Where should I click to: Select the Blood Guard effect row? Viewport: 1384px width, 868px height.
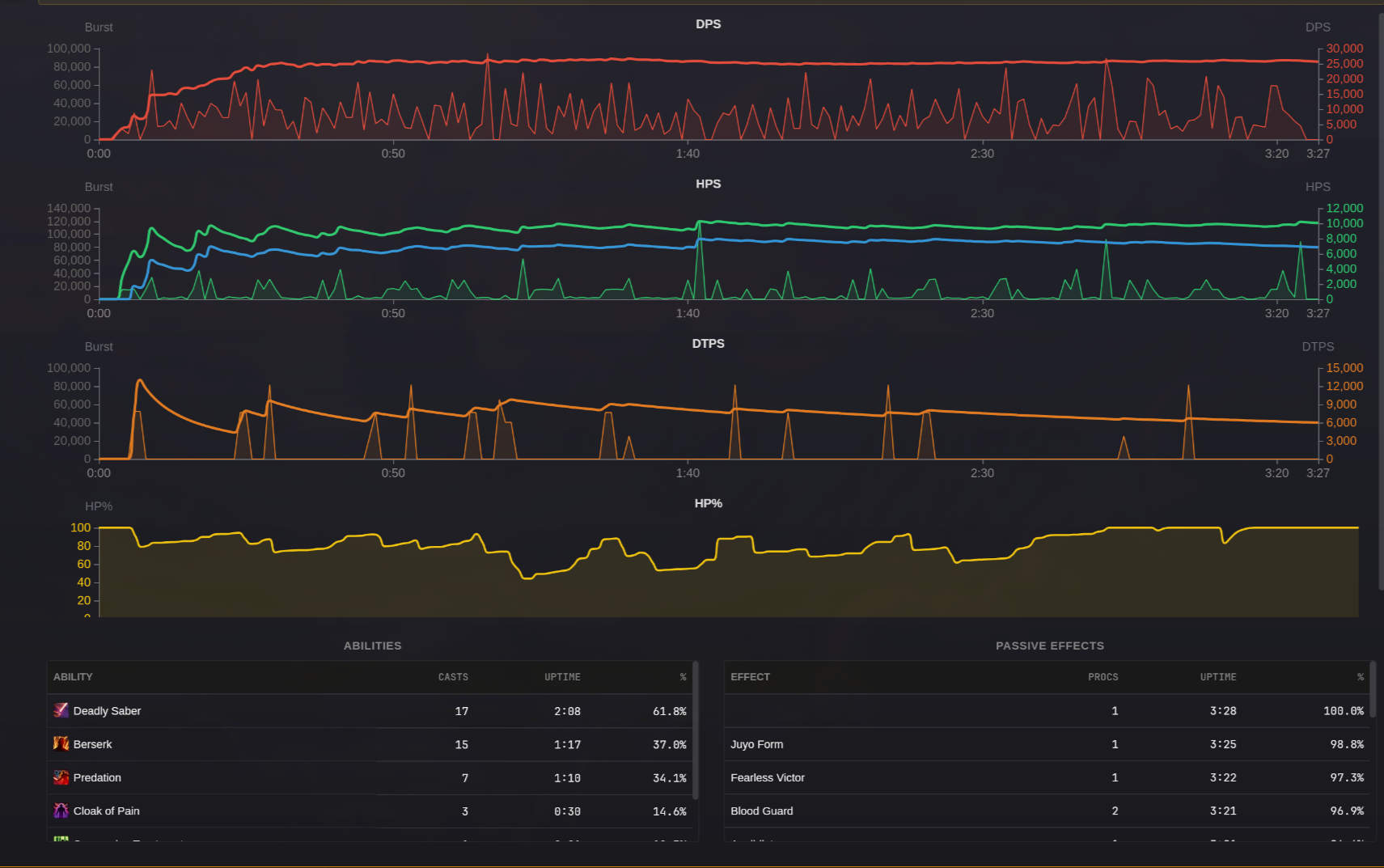[761, 810]
